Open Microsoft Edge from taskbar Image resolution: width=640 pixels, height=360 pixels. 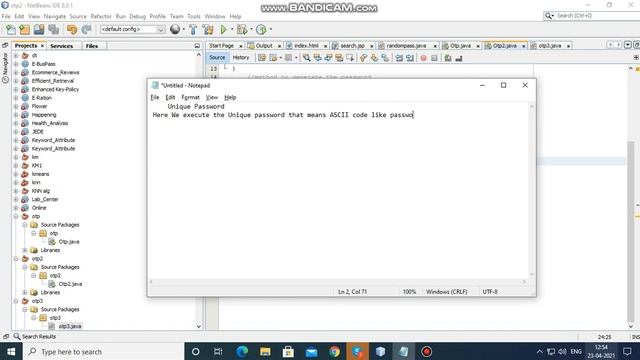[x=242, y=351]
